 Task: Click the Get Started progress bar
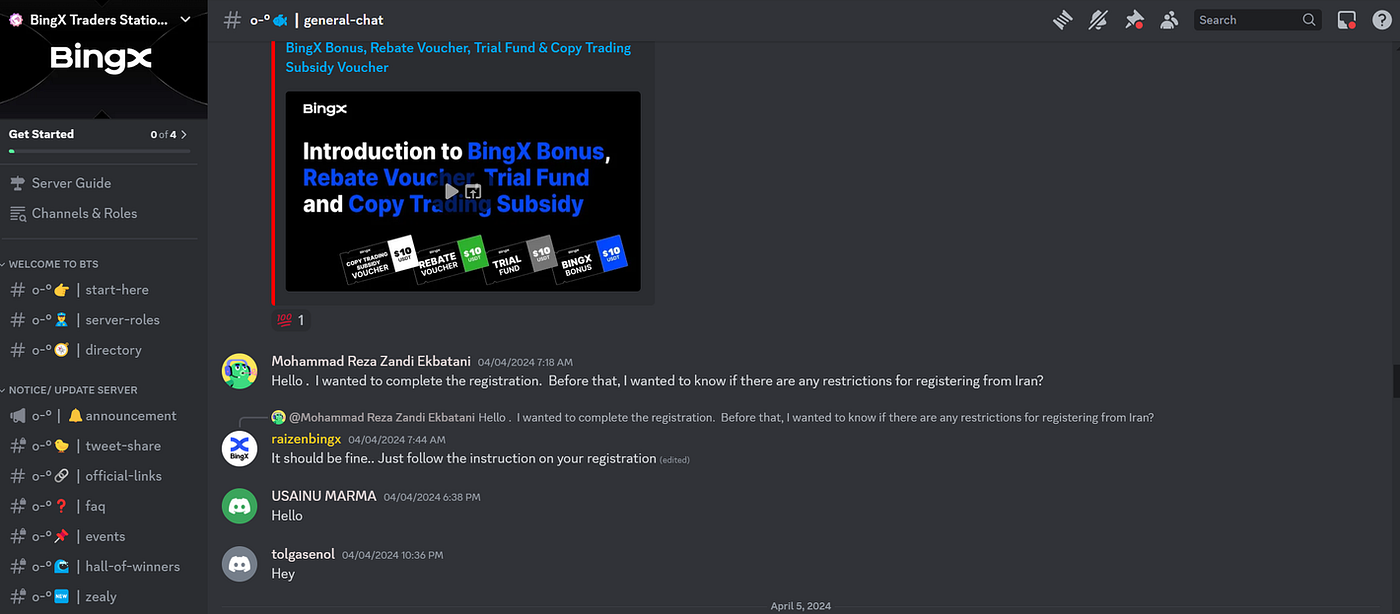(99, 151)
